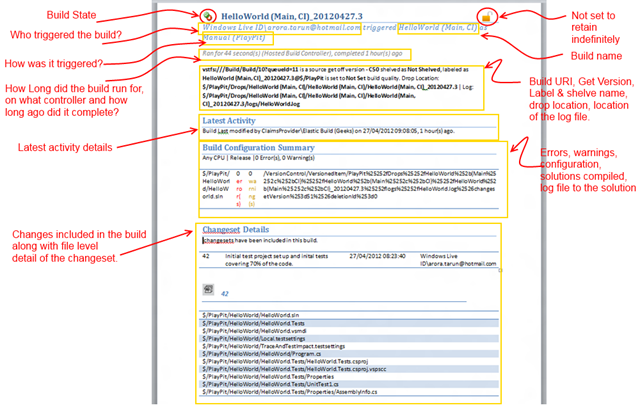640x405 pixels.
Task: Select the HelloWorld.Tests/Properties folder row
Action: [349, 376]
